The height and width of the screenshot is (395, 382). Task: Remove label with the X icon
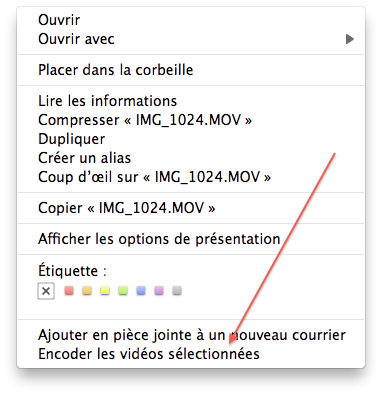click(x=46, y=291)
